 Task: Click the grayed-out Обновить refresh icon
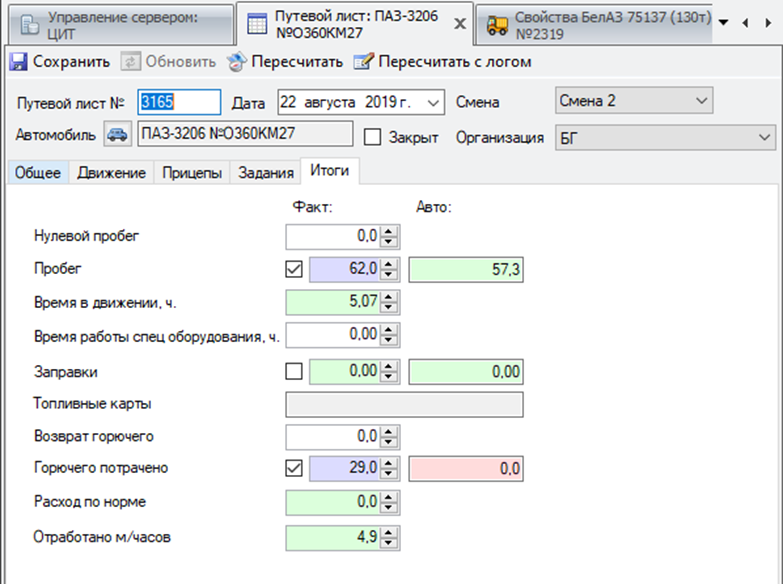click(x=131, y=62)
